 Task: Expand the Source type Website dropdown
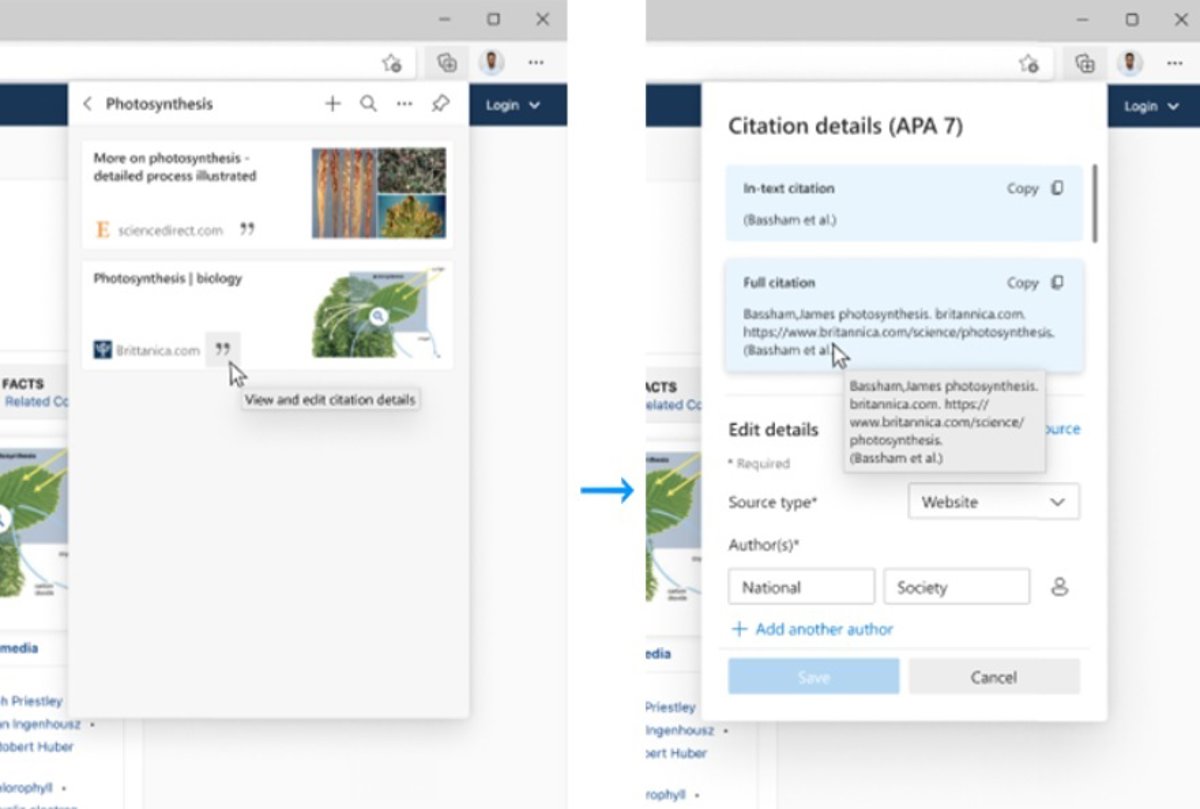coord(993,502)
